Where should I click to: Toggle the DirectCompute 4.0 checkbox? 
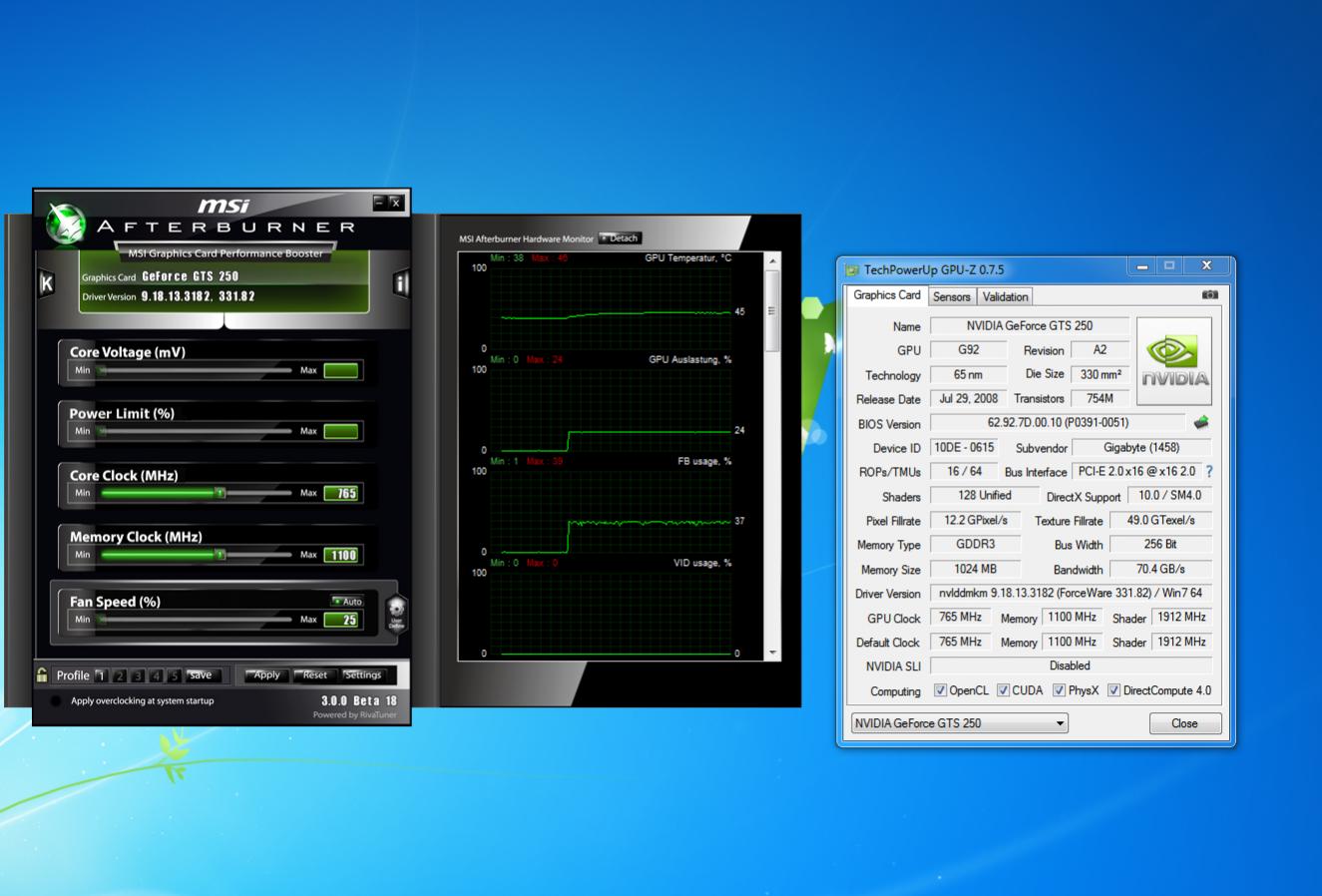pyautogui.click(x=1113, y=690)
